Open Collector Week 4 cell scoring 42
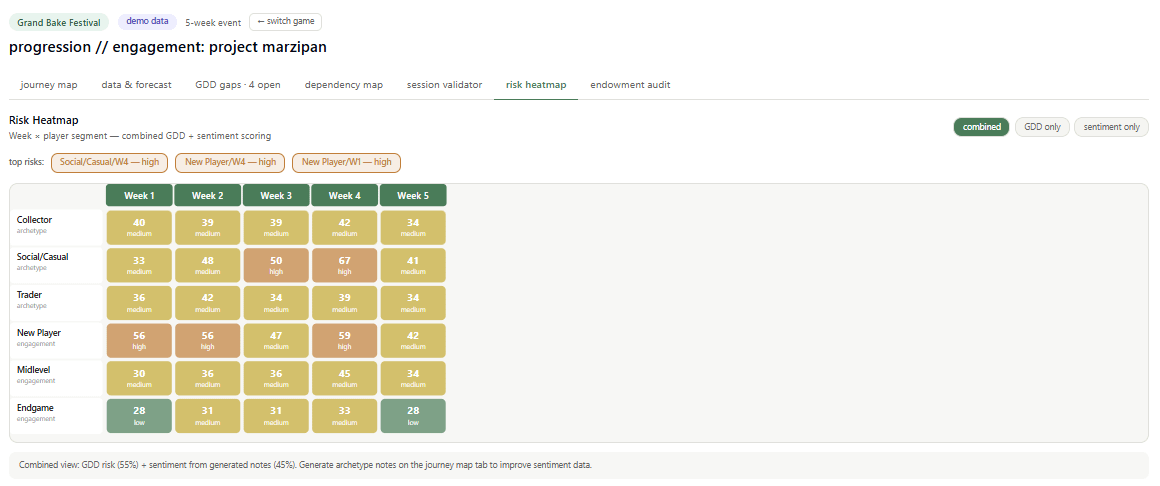The width and height of the screenshot is (1160, 486). (344, 227)
